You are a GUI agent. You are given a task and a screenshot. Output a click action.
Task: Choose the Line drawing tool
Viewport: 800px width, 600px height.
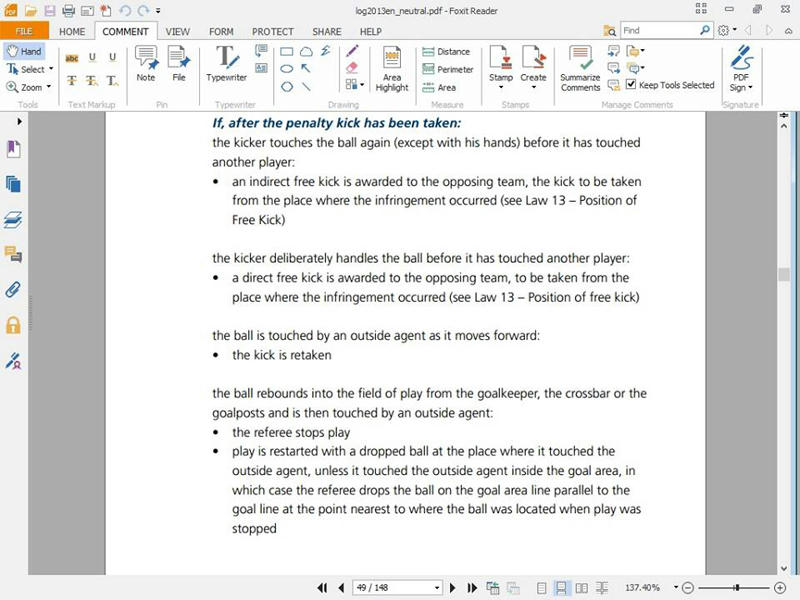pyautogui.click(x=306, y=87)
